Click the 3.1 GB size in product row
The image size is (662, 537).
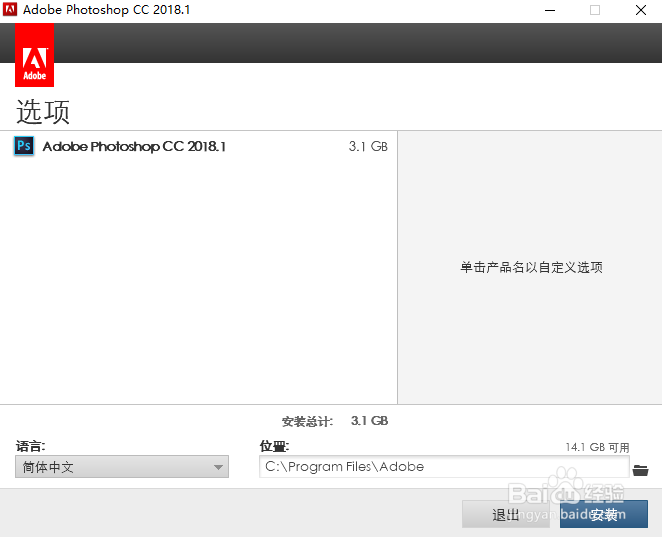point(368,146)
